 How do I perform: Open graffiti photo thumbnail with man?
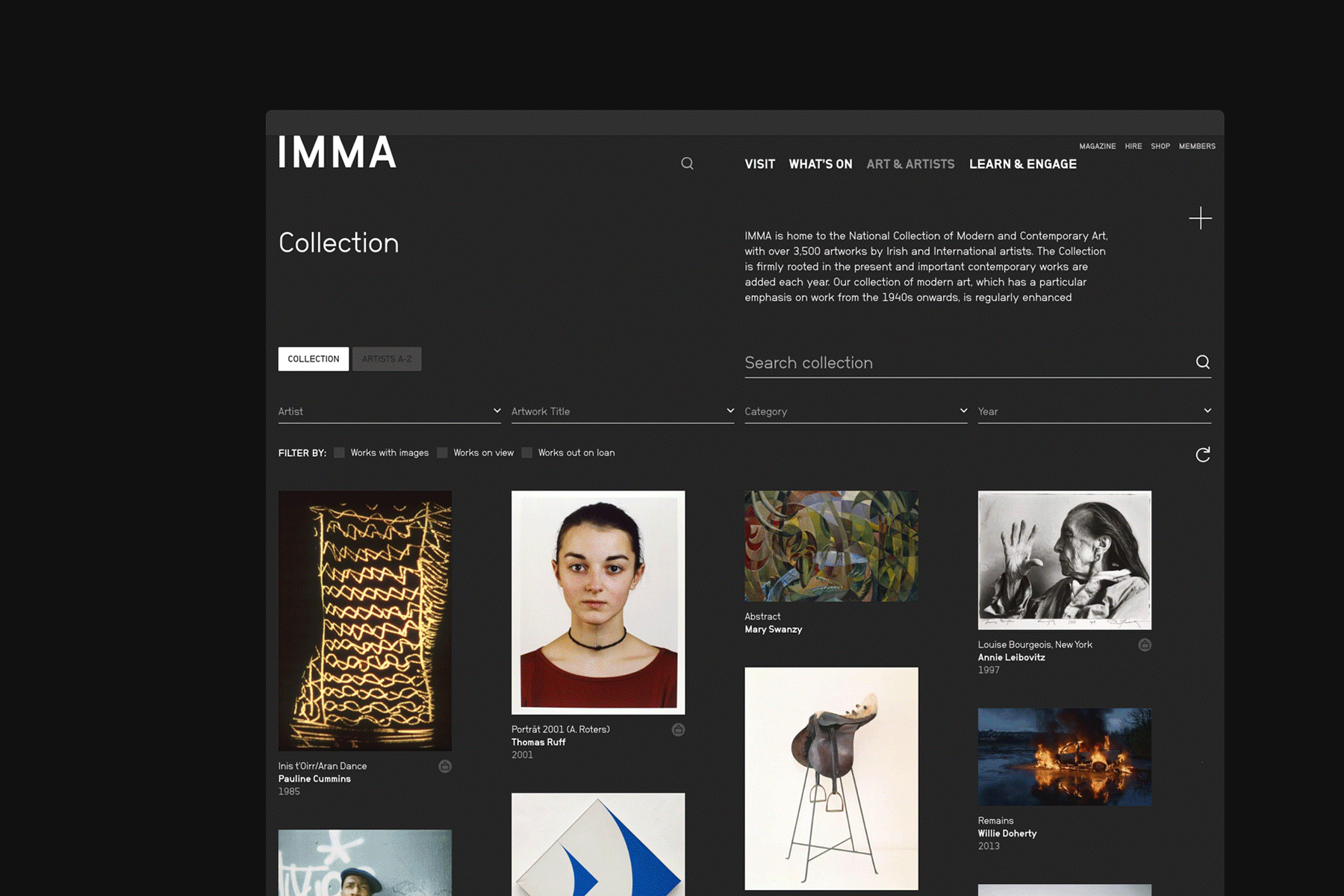[365, 862]
